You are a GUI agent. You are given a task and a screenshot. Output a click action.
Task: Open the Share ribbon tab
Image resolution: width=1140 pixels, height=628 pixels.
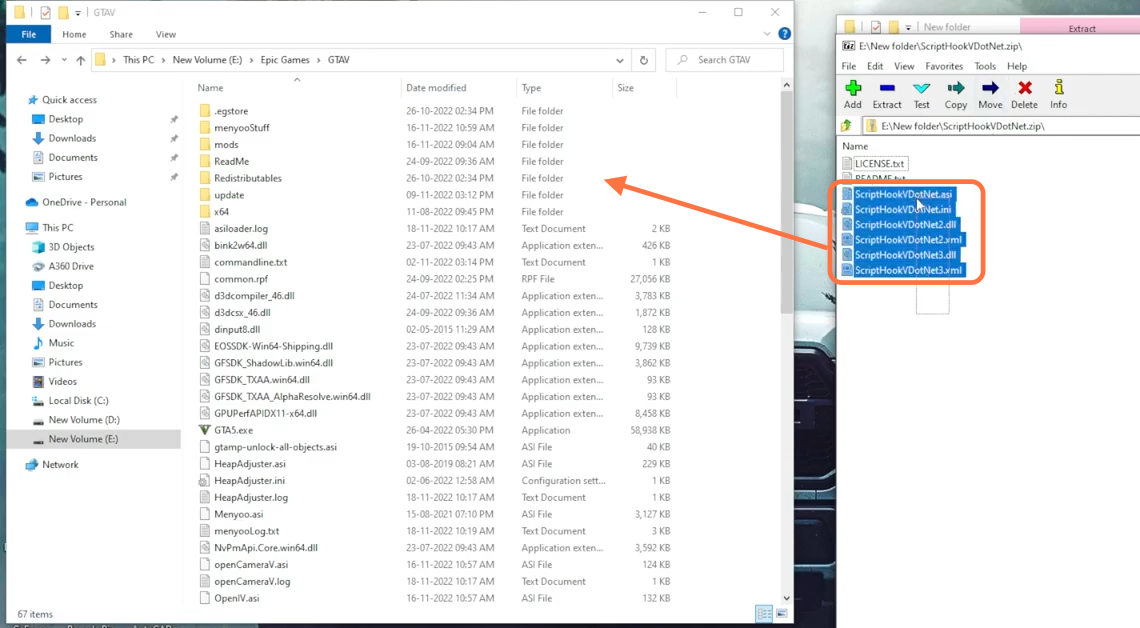pos(121,34)
